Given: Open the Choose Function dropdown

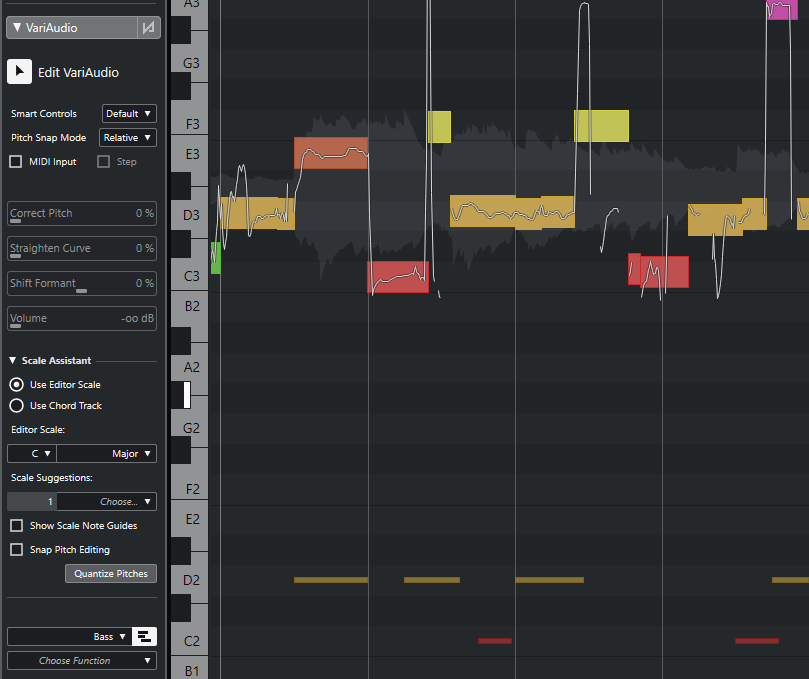Looking at the screenshot, I should [x=82, y=660].
